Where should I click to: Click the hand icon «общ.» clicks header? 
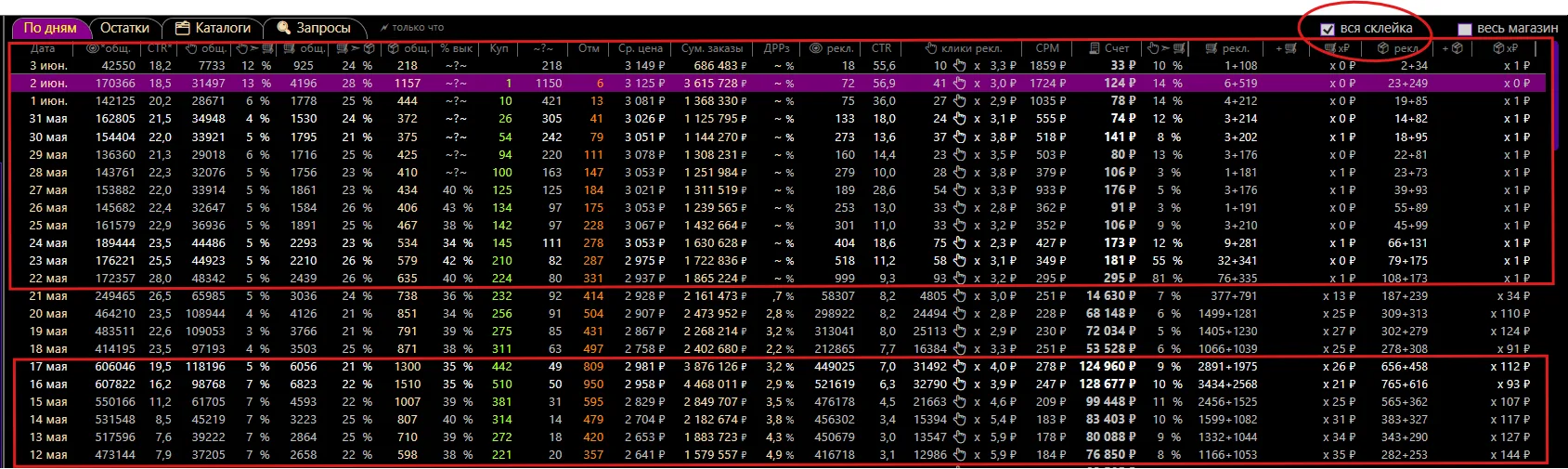click(191, 48)
